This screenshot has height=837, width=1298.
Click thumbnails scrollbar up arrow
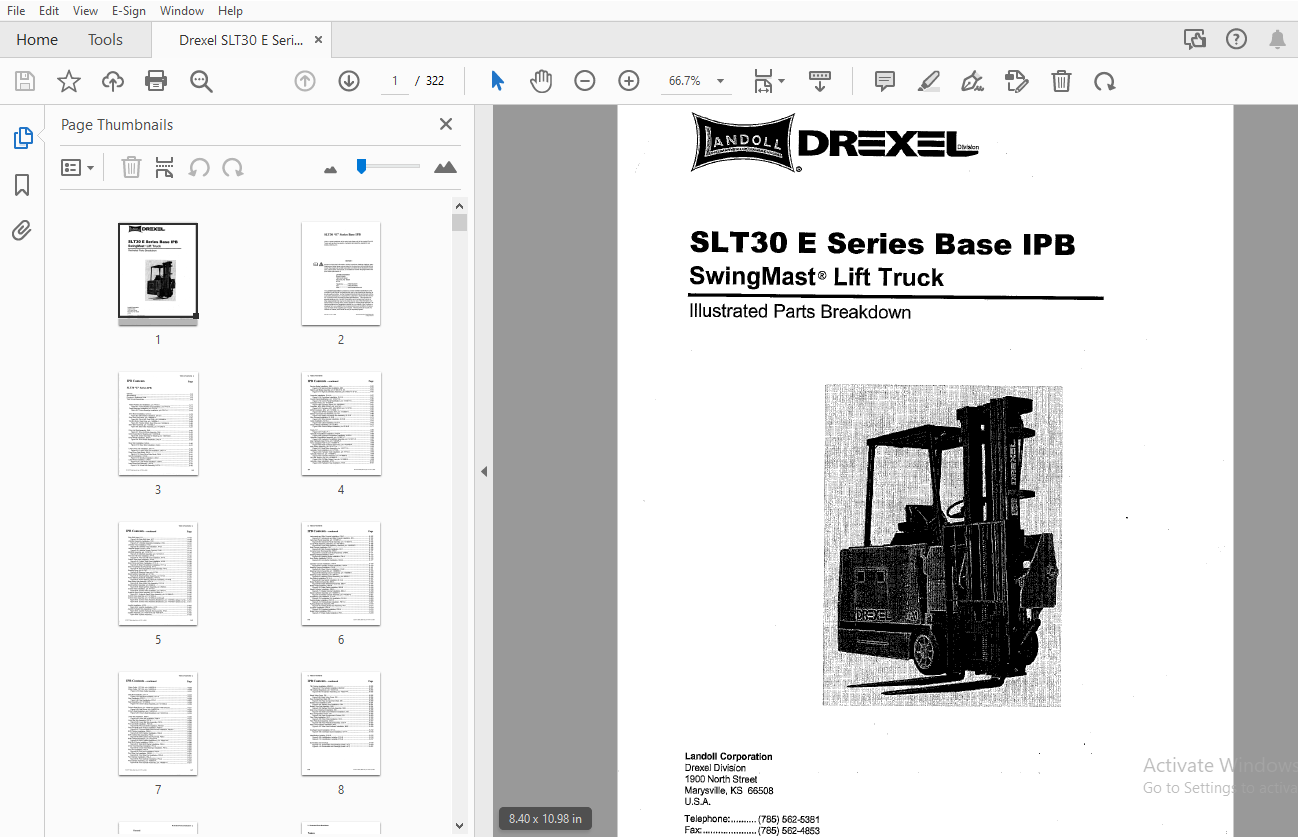(459, 205)
